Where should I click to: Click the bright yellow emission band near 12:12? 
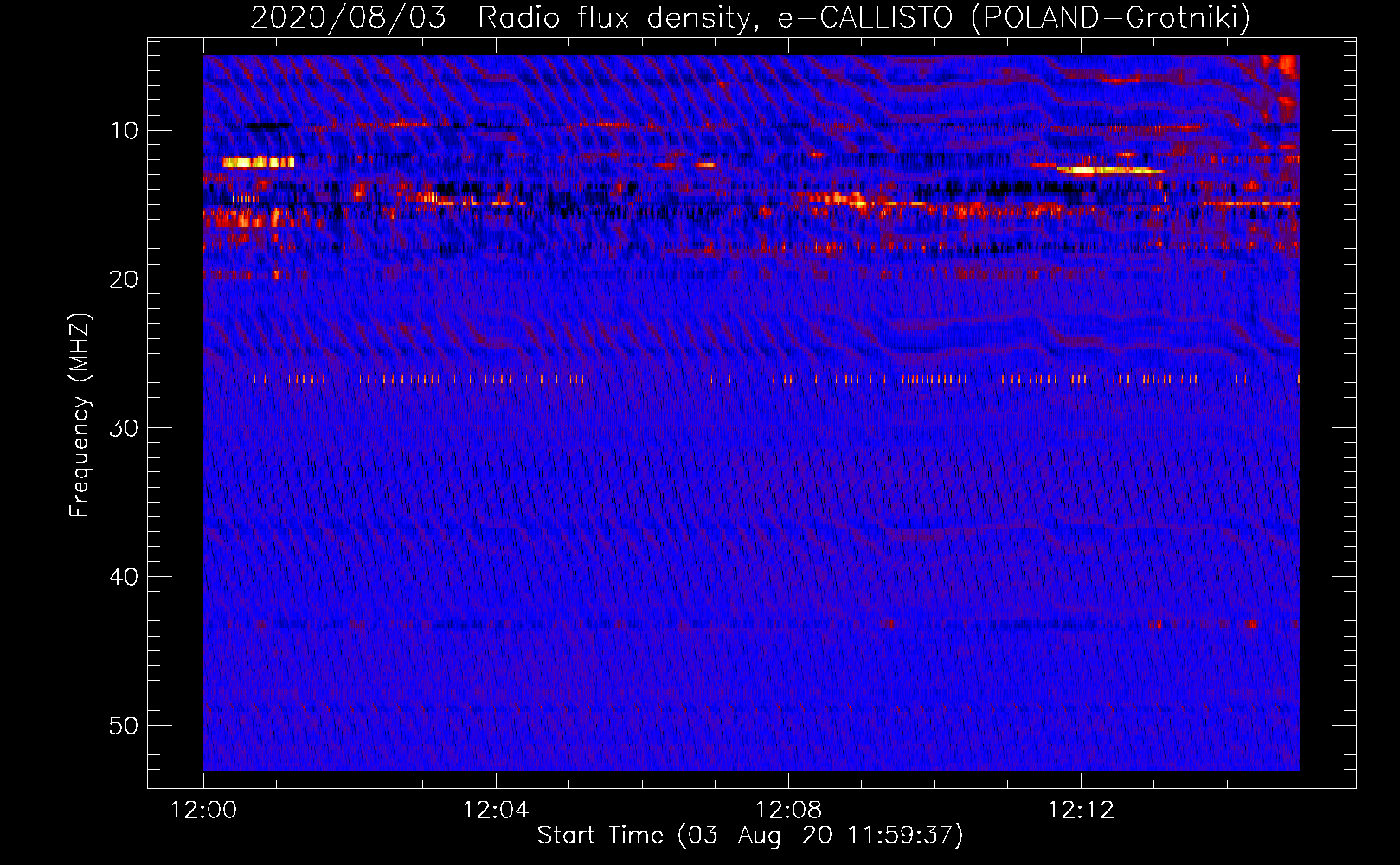(x=1110, y=170)
